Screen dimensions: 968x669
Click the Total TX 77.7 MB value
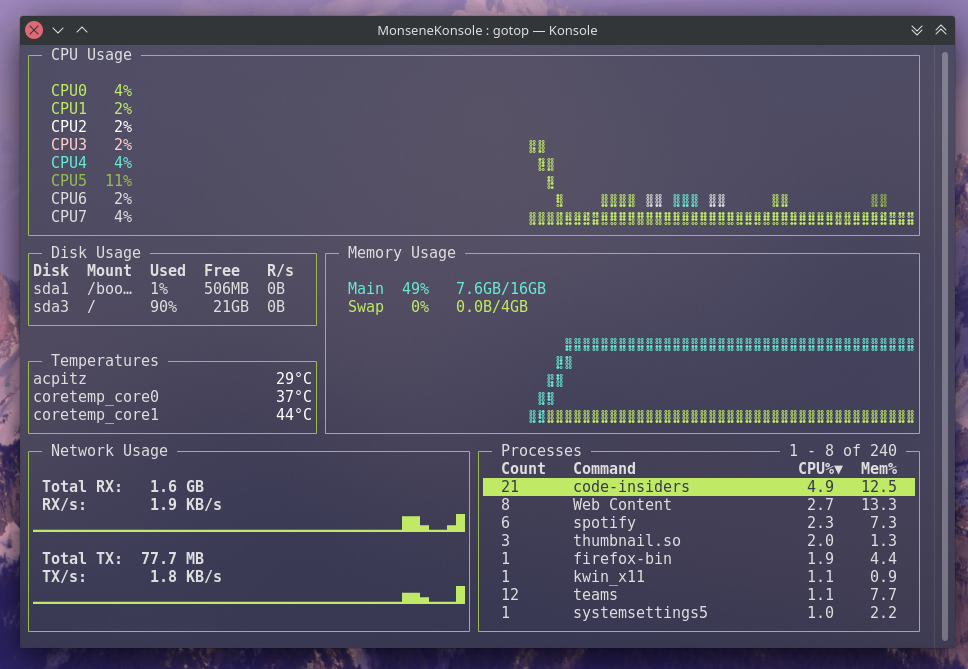coord(172,559)
